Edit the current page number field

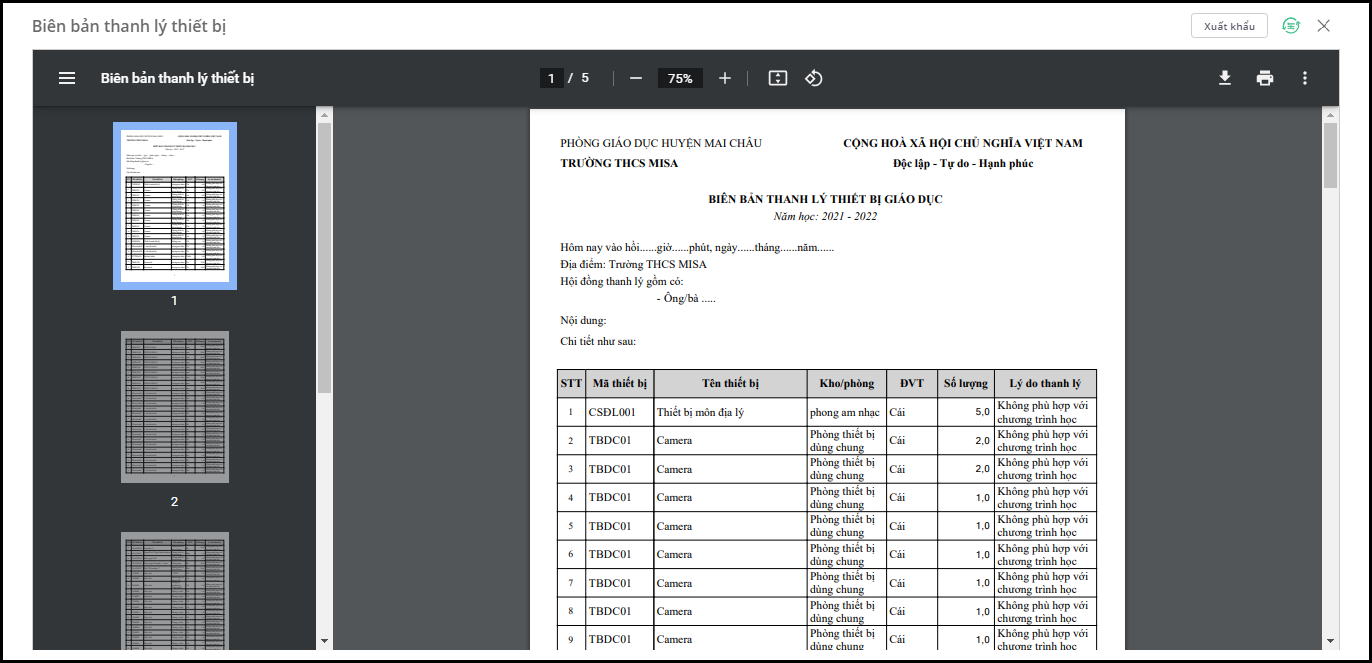tap(551, 78)
